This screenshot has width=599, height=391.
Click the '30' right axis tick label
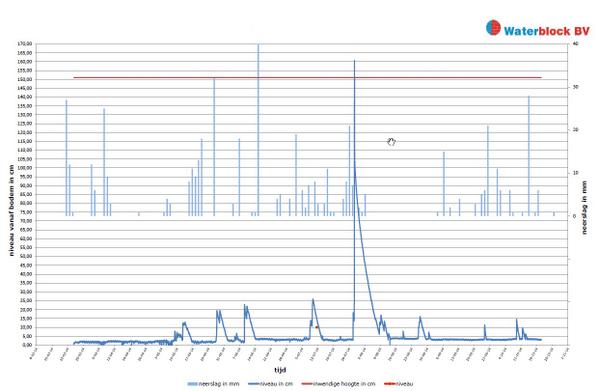coord(576,87)
